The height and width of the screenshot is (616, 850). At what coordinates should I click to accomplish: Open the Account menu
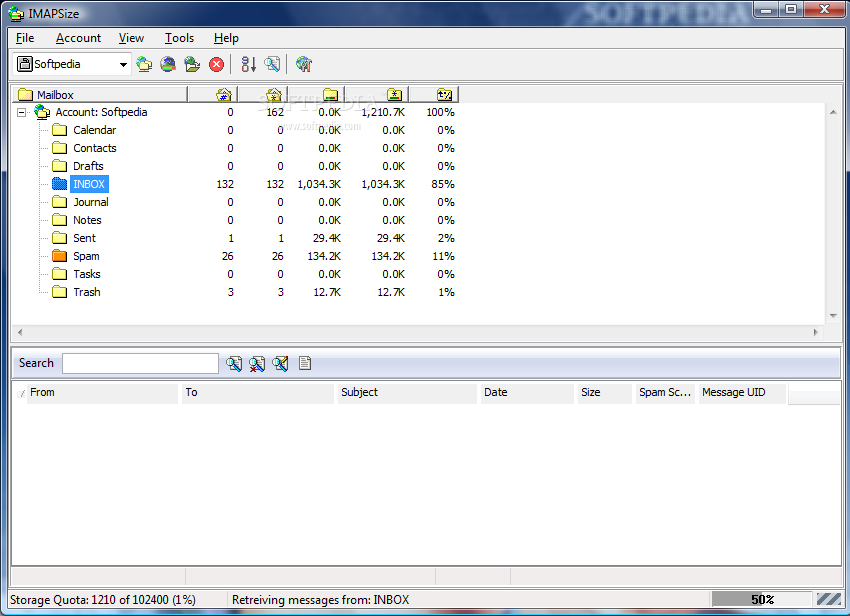point(78,38)
